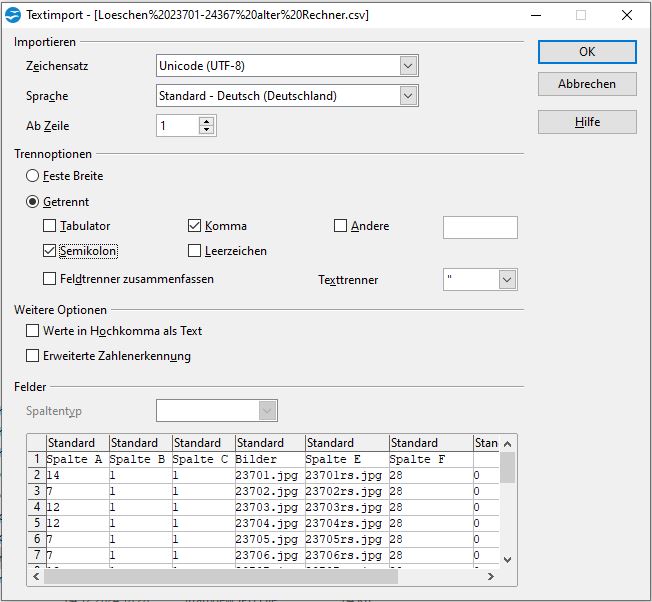Viewport: 652px width, 602px height.
Task: Check Werte in Hochkomma als Text
Action: (32, 331)
